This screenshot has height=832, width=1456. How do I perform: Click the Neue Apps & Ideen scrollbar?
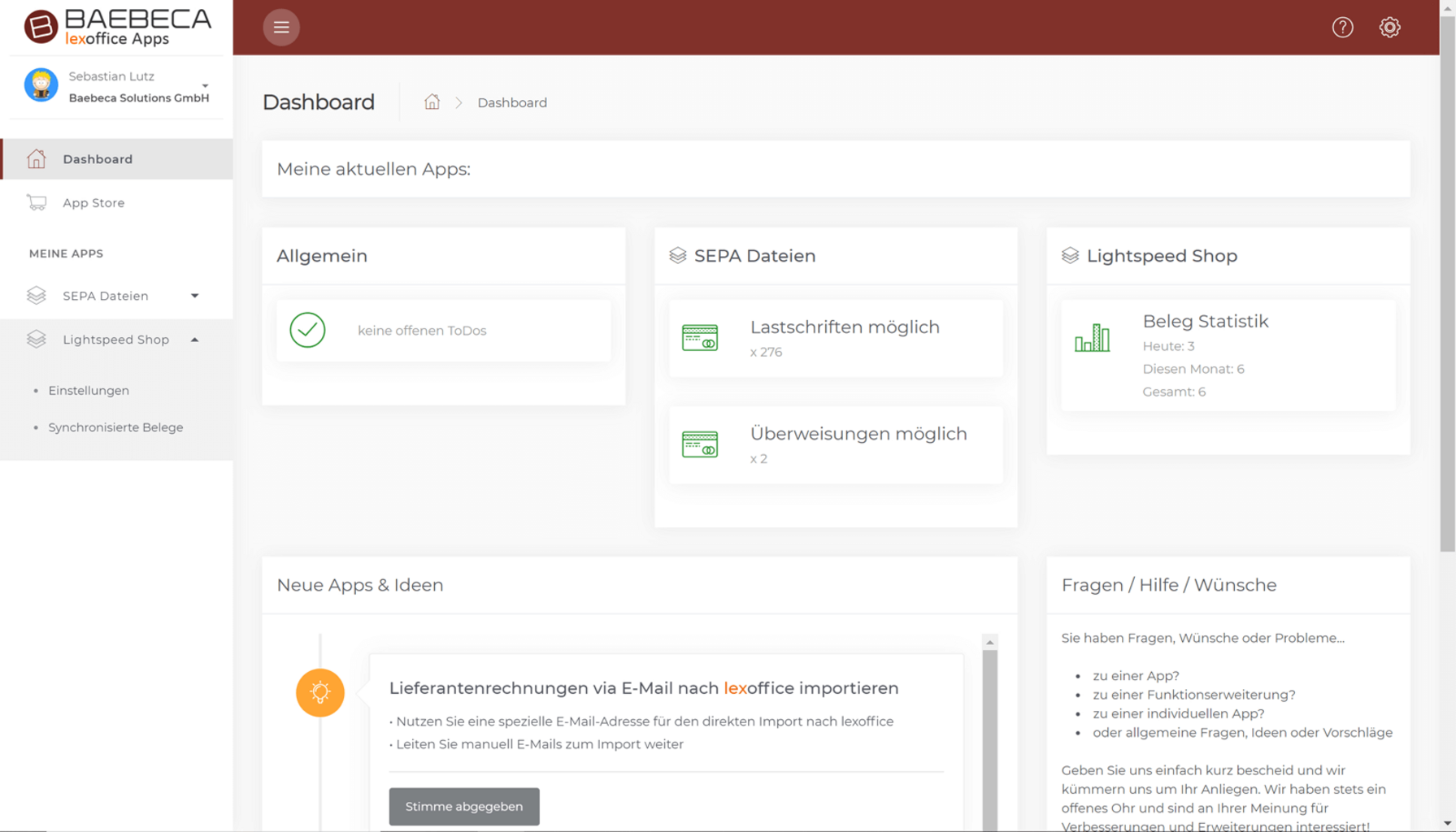989,731
